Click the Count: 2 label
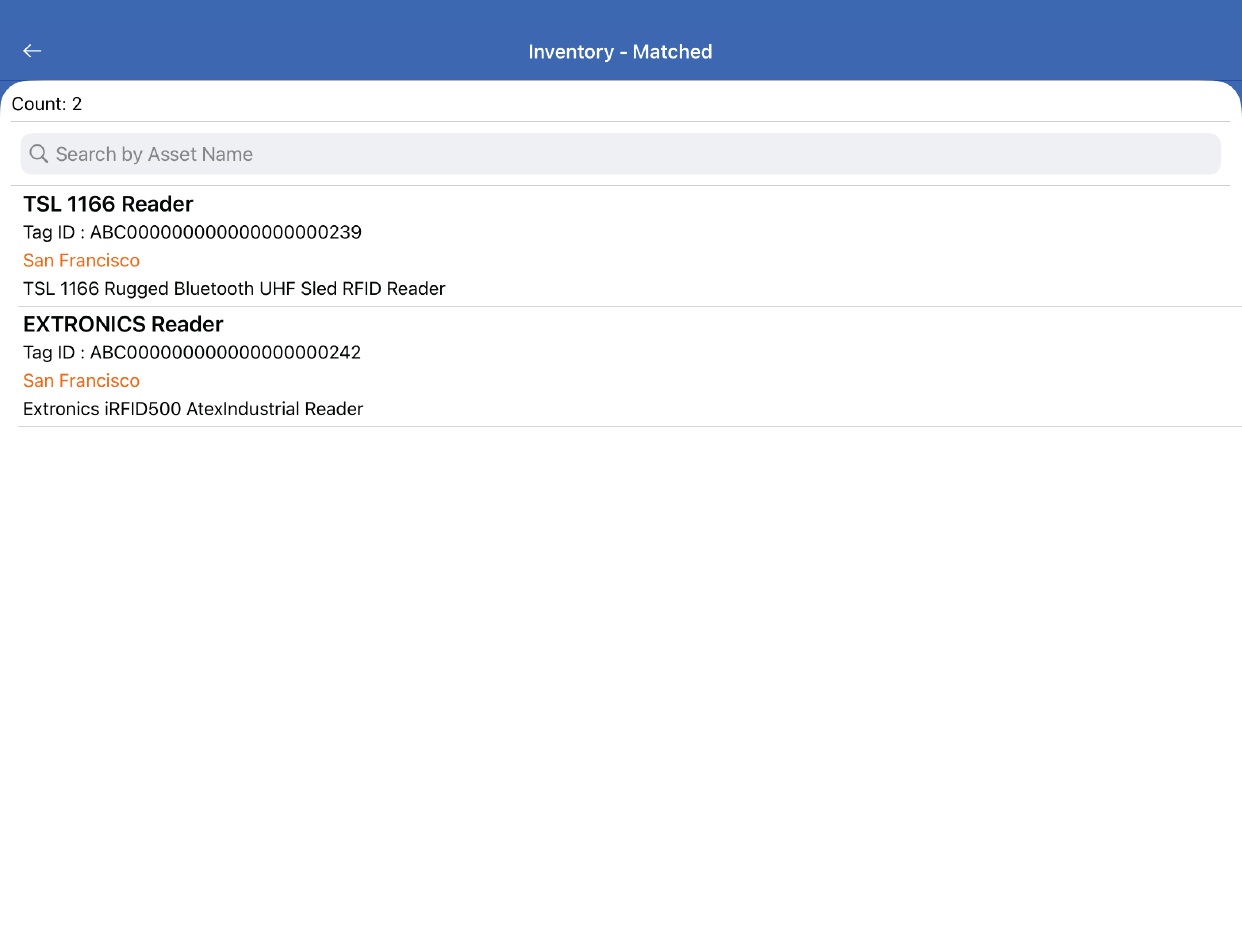Image resolution: width=1242 pixels, height=934 pixels. pos(47,104)
